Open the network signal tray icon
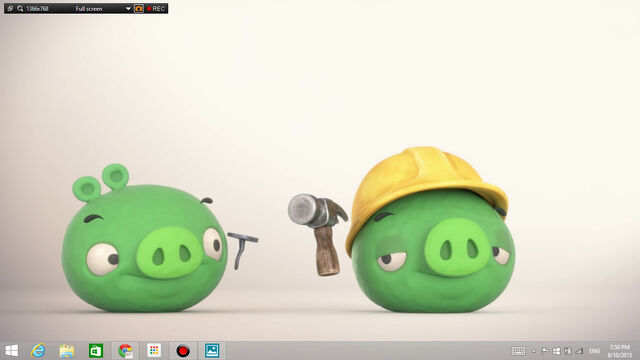Screen dimensions: 640x360 pos(579,351)
